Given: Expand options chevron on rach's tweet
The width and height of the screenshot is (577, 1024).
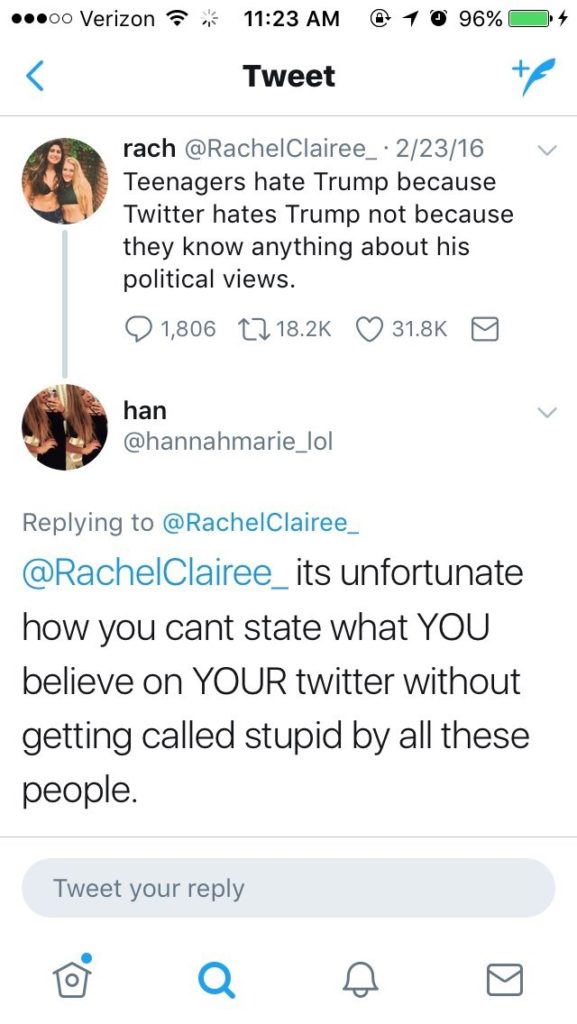Looking at the screenshot, I should pyautogui.click(x=546, y=150).
